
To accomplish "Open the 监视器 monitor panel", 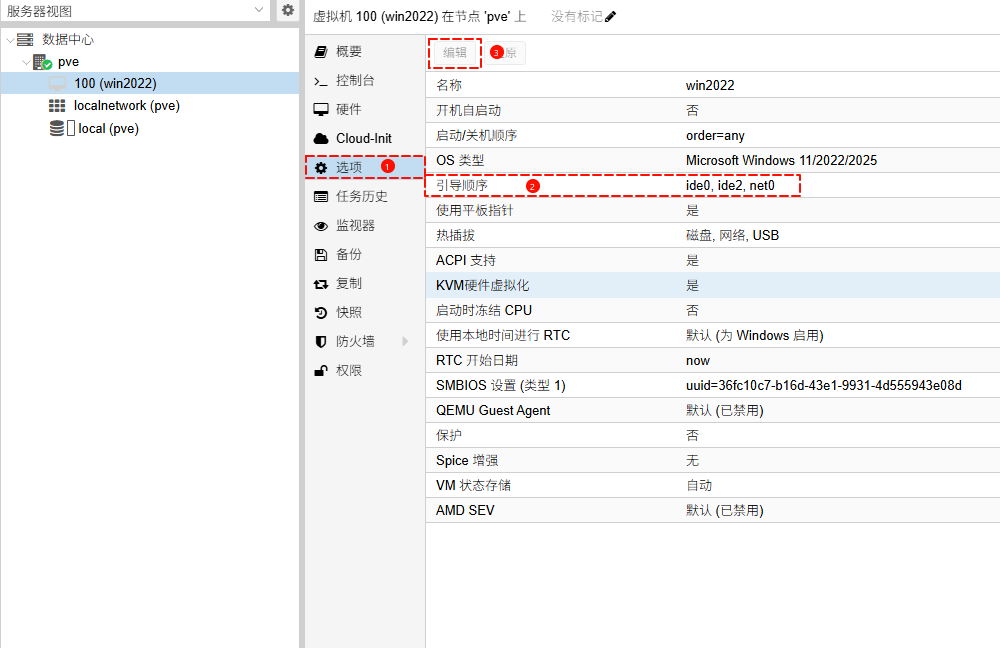I will (355, 225).
